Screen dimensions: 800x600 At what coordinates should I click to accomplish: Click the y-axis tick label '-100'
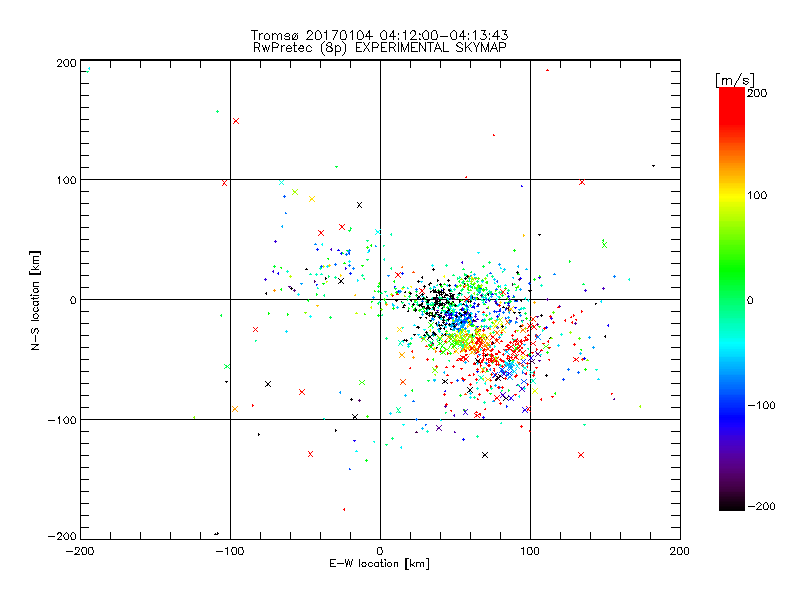point(62,420)
